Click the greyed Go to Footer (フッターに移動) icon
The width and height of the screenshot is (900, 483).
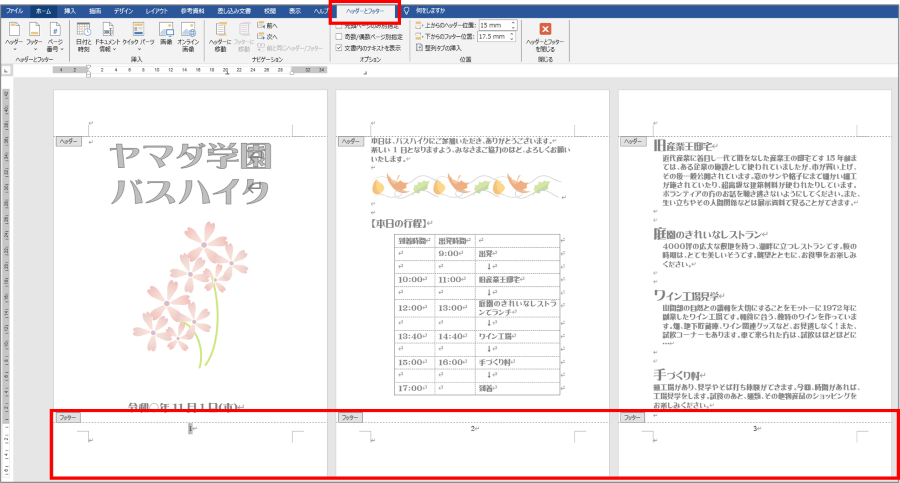tap(245, 37)
